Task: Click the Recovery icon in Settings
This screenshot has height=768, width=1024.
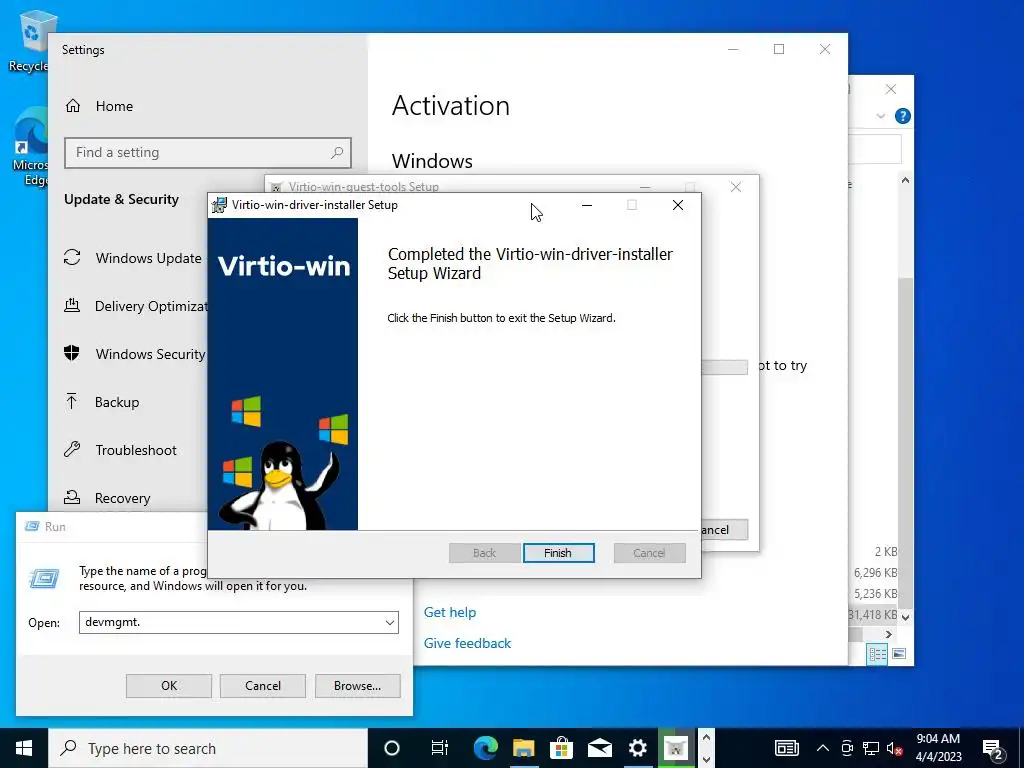Action: [x=72, y=498]
